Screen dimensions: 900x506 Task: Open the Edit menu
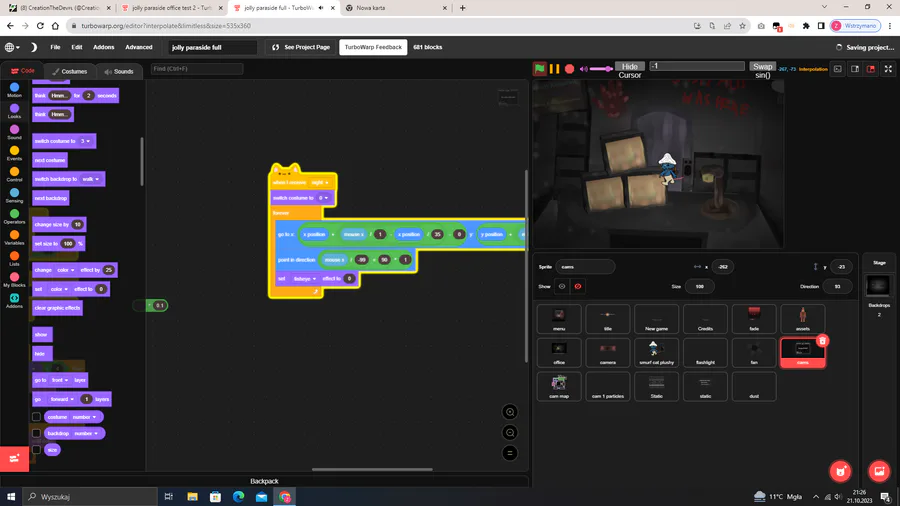click(x=77, y=47)
